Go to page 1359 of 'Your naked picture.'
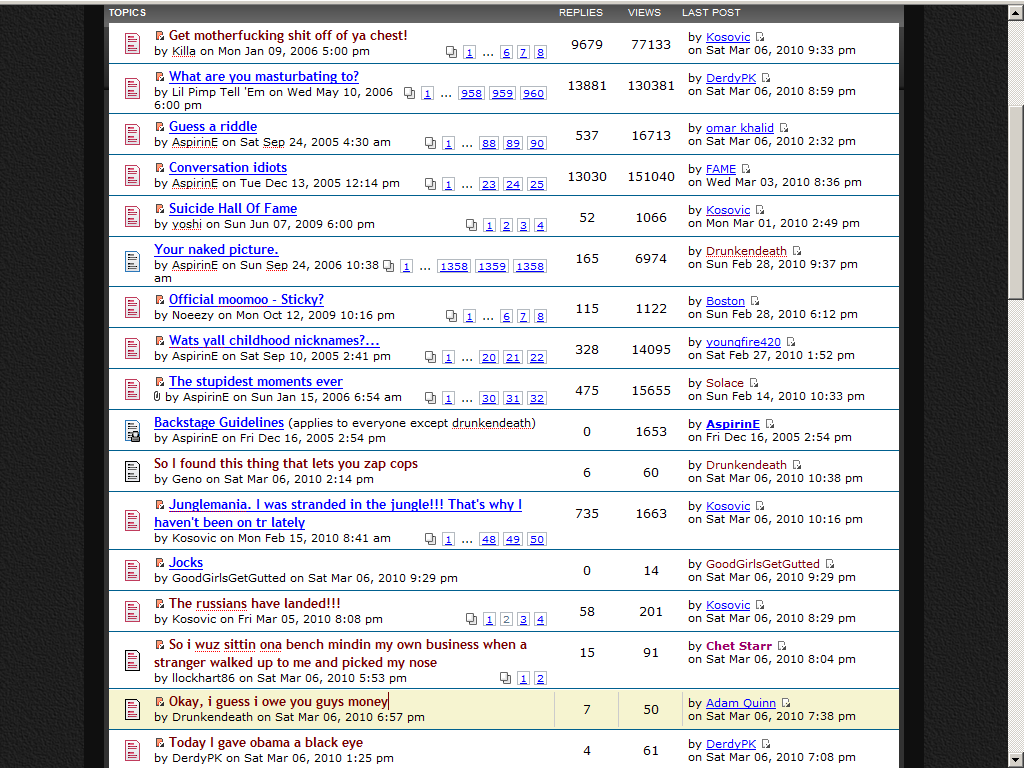 click(x=492, y=267)
